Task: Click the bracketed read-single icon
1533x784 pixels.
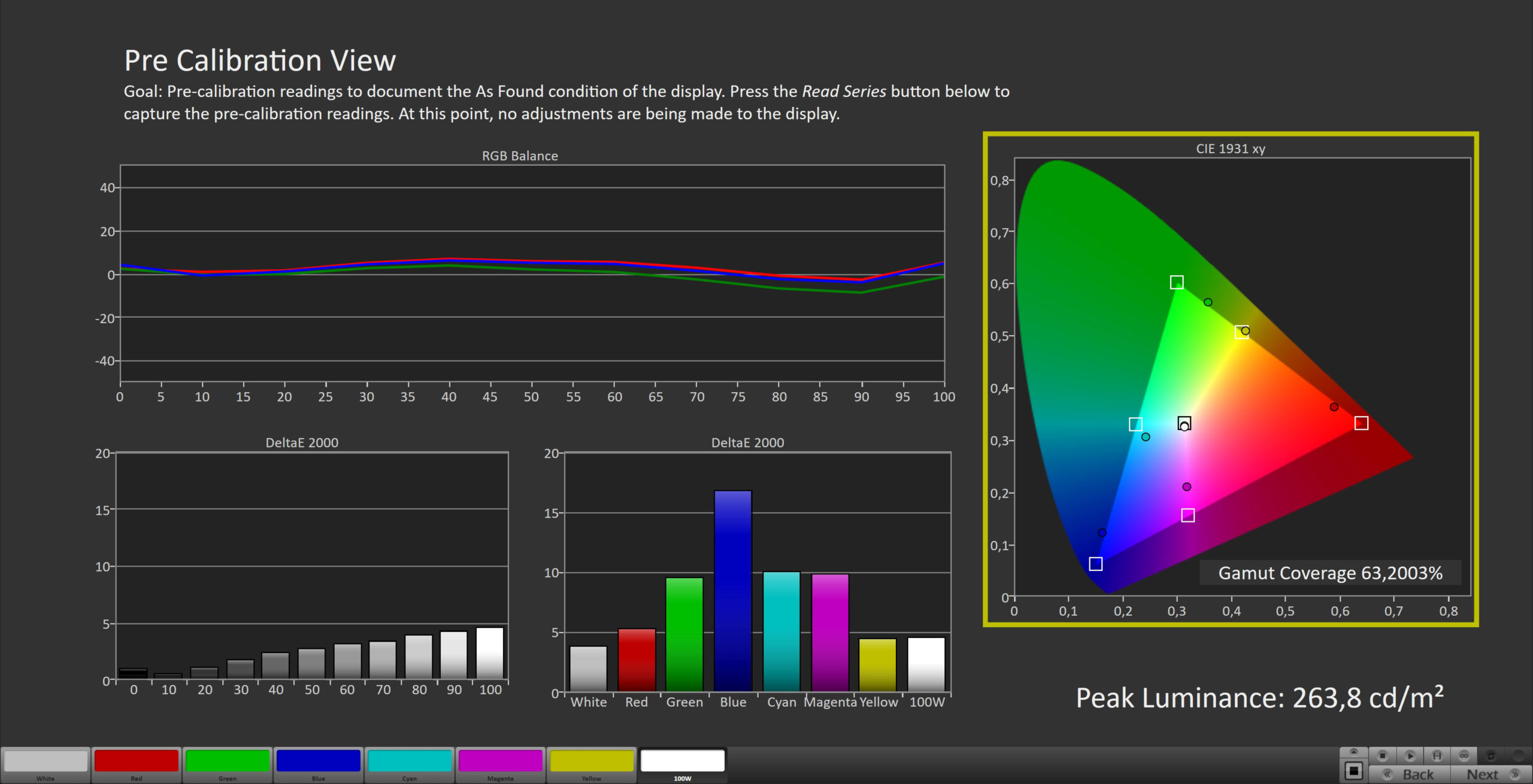Action: point(1437,755)
